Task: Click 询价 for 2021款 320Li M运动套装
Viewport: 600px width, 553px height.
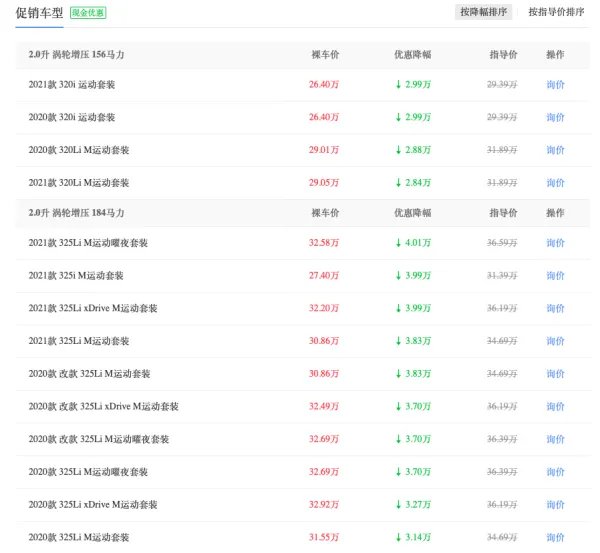Action: coord(555,183)
